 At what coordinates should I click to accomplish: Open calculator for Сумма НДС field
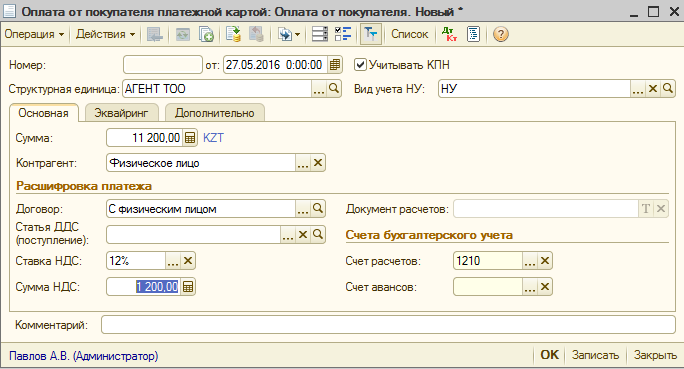pyautogui.click(x=188, y=287)
